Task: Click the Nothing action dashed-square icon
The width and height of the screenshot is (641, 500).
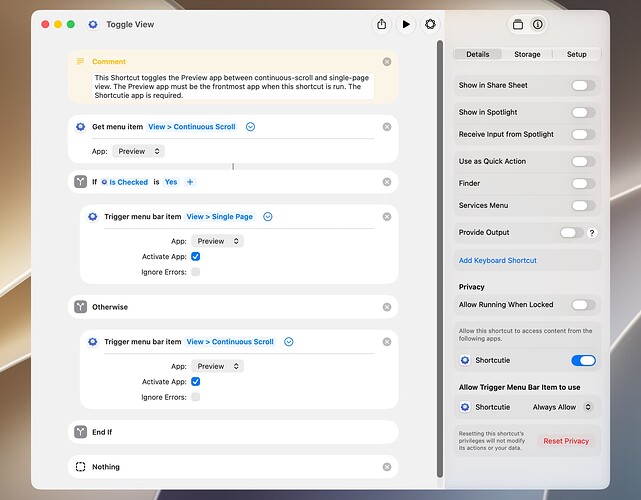Action: coord(81,467)
